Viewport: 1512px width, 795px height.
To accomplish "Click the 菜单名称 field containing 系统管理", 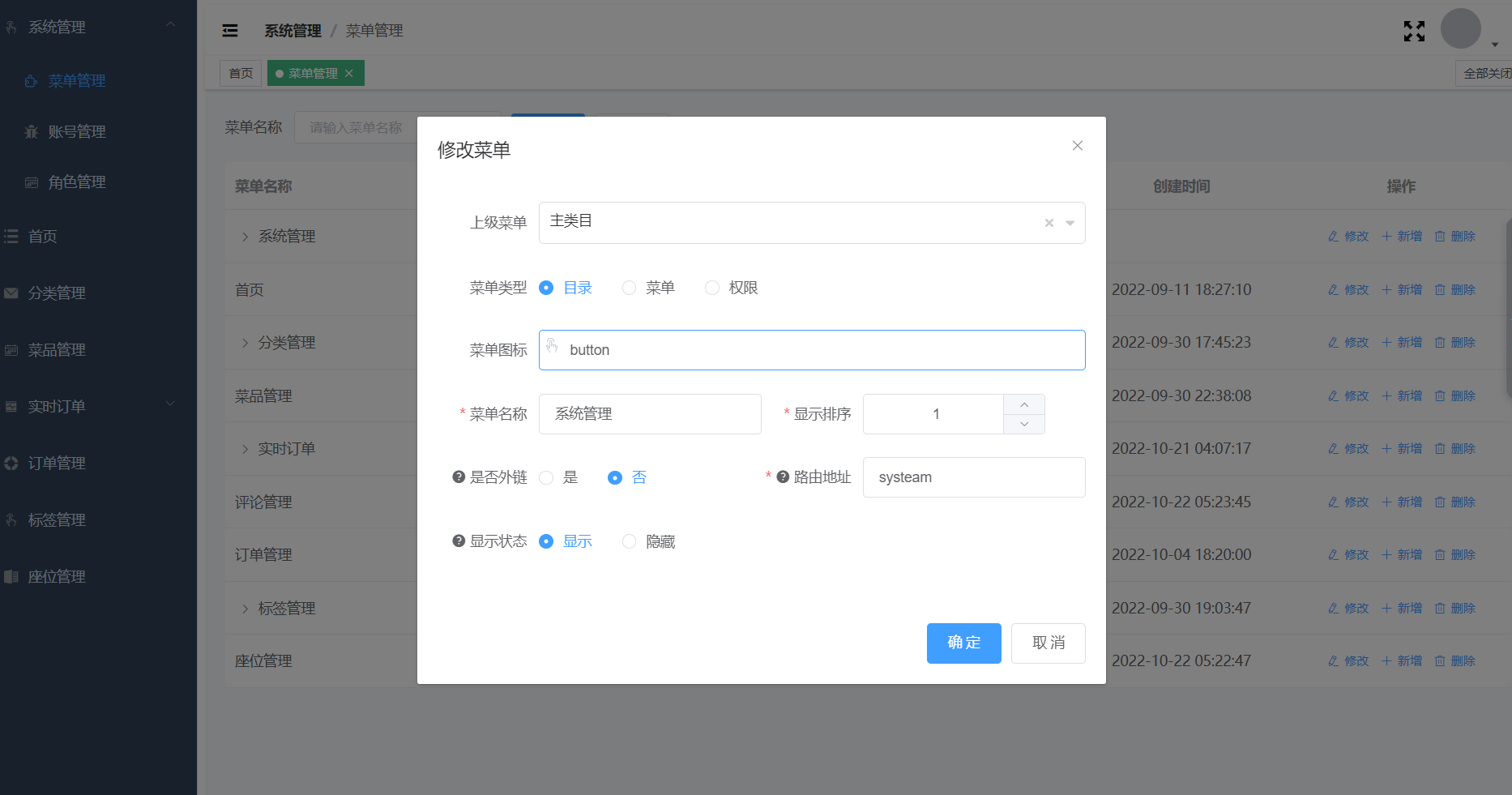I will [650, 414].
